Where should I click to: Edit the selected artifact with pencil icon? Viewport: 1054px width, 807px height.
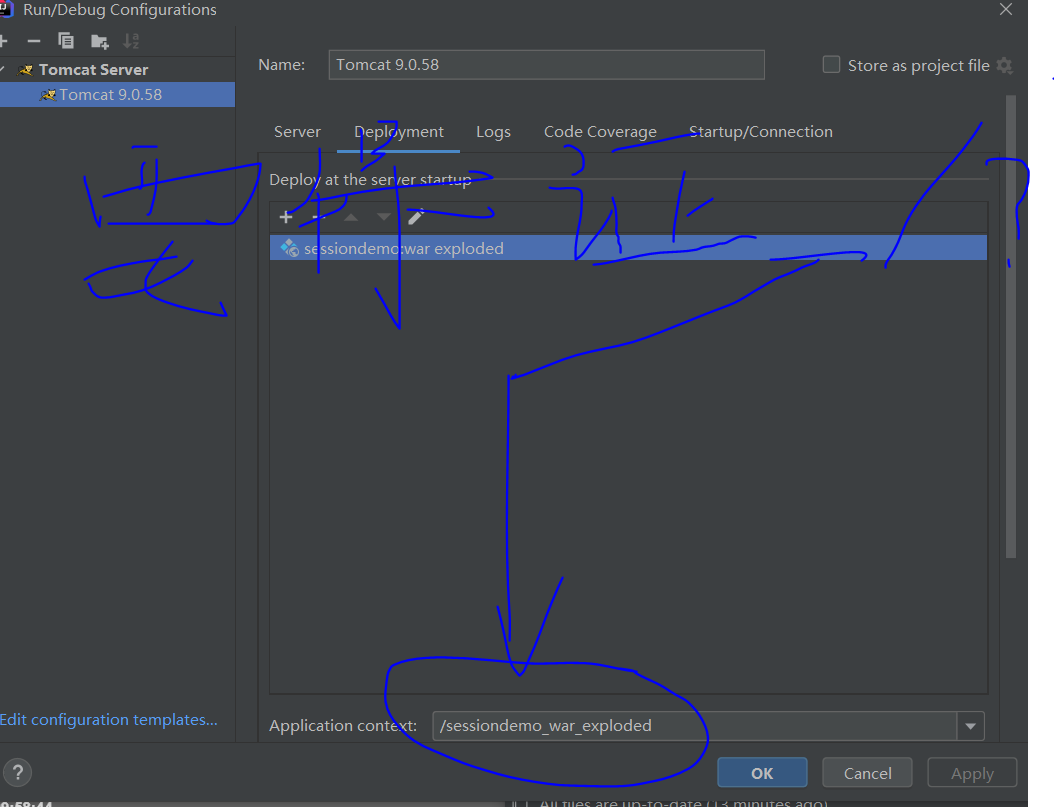[x=416, y=216]
